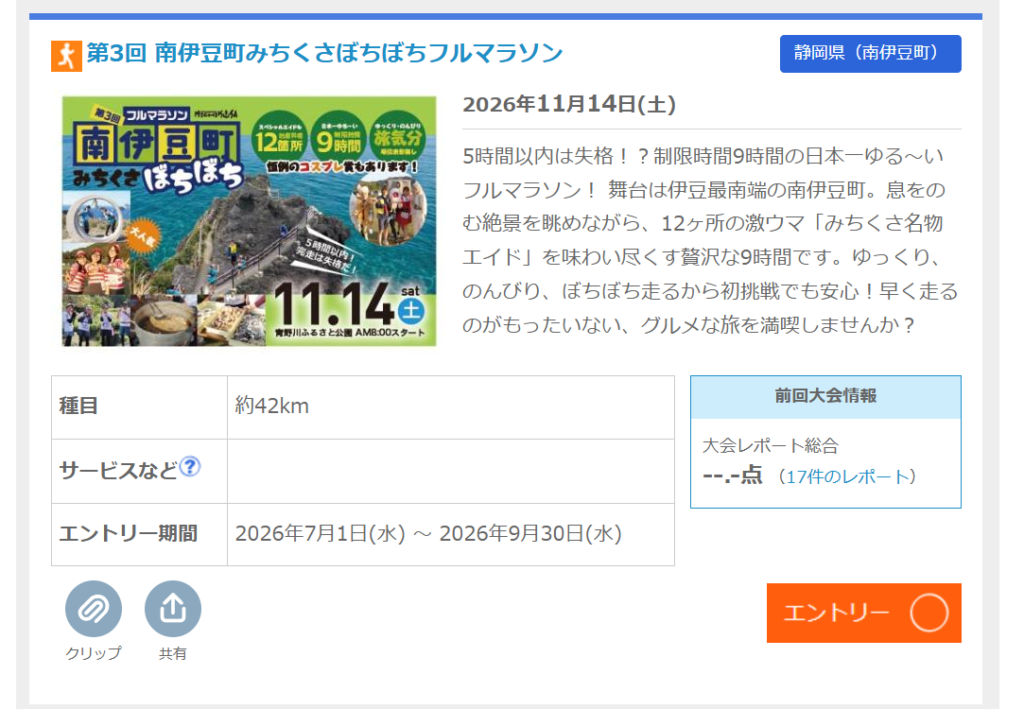Click the orange エントリー button

pos(863,612)
